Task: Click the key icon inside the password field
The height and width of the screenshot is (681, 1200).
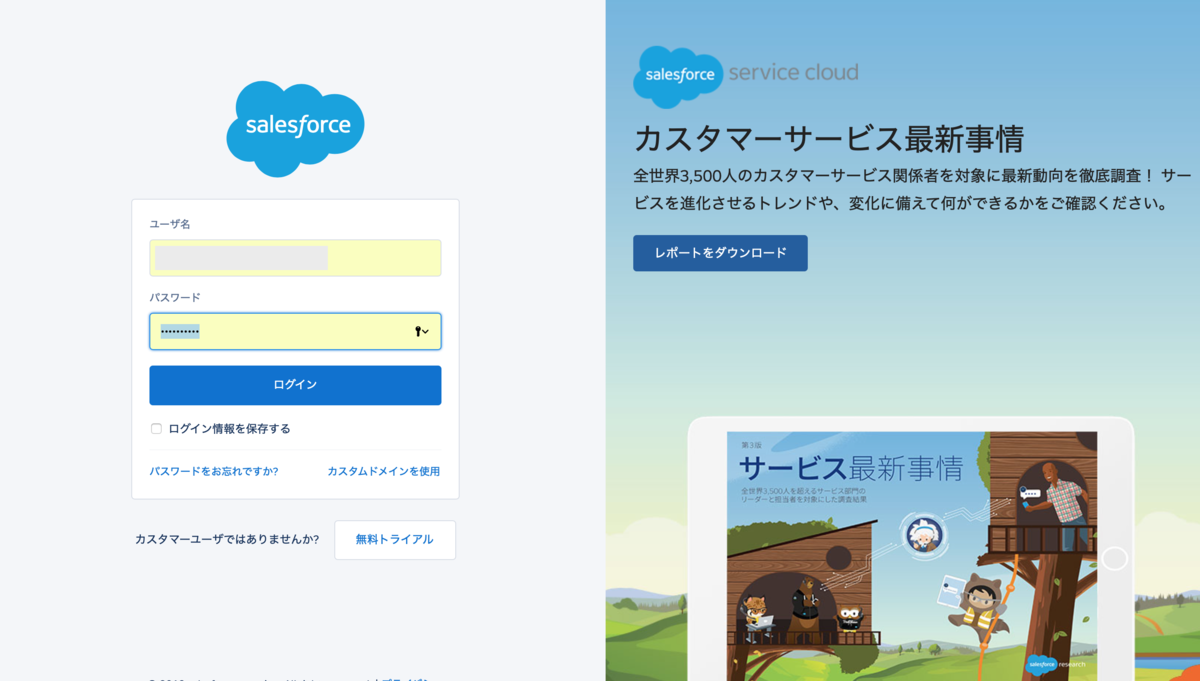Action: click(419, 331)
